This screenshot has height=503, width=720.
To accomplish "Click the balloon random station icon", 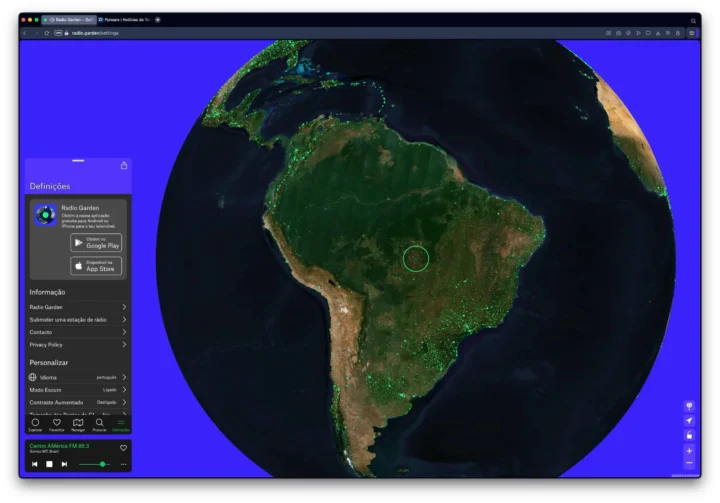I will [689, 406].
